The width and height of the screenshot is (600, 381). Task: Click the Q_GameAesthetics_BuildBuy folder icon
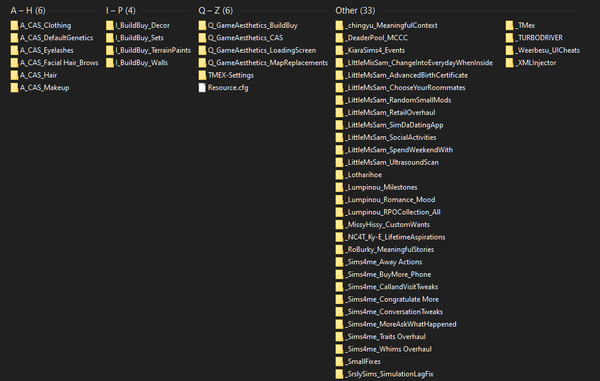click(x=202, y=25)
